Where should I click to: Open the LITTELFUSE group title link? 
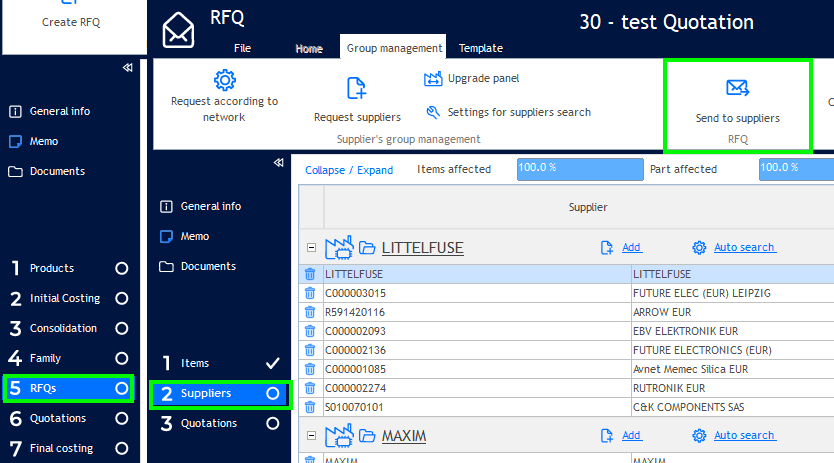pos(422,248)
